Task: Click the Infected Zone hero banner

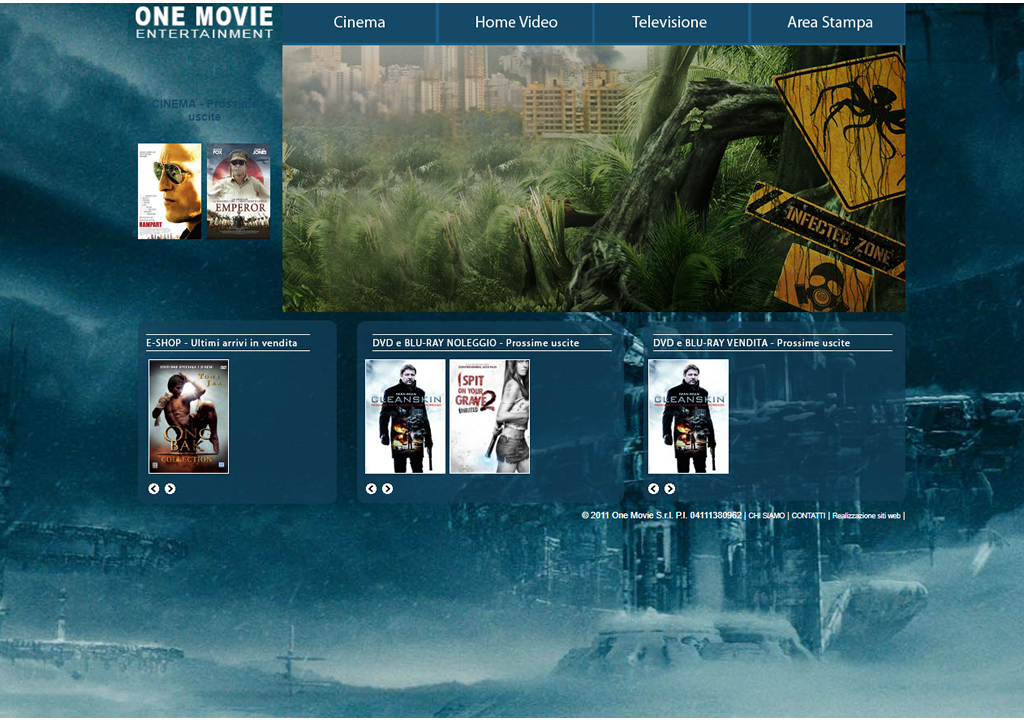Action: pos(594,178)
